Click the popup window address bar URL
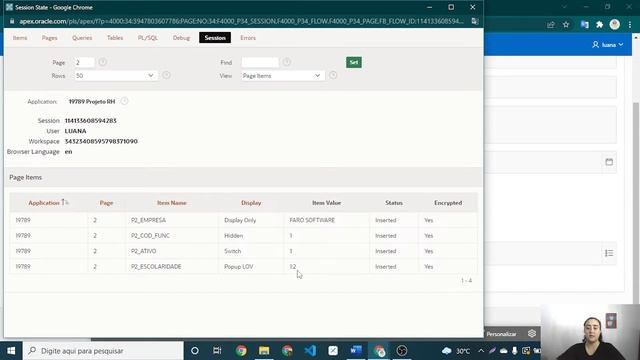 click(241, 21)
